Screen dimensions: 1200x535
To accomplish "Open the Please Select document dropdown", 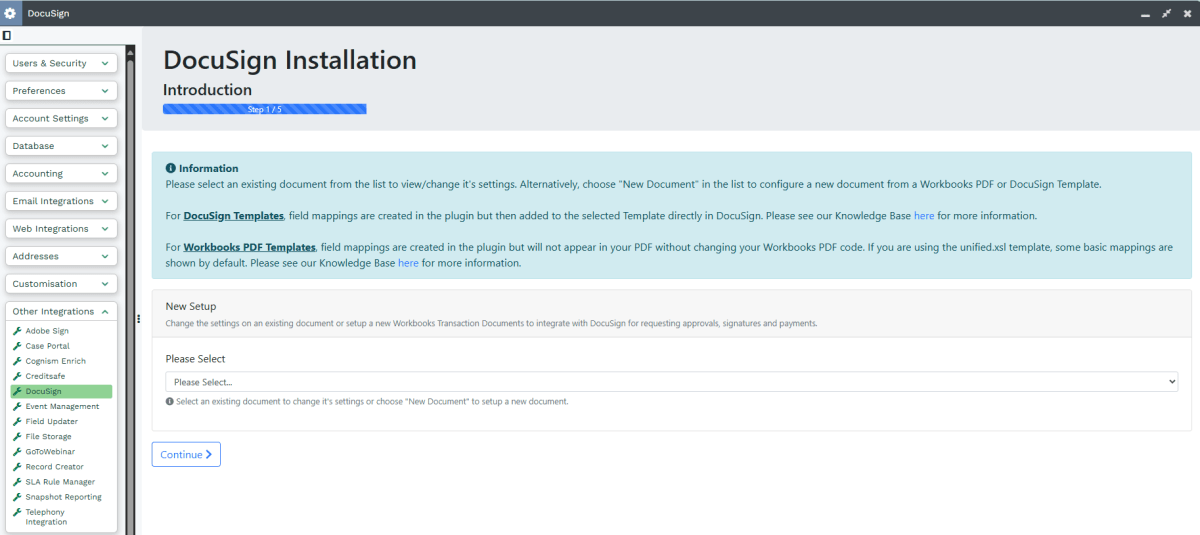I will [671, 382].
